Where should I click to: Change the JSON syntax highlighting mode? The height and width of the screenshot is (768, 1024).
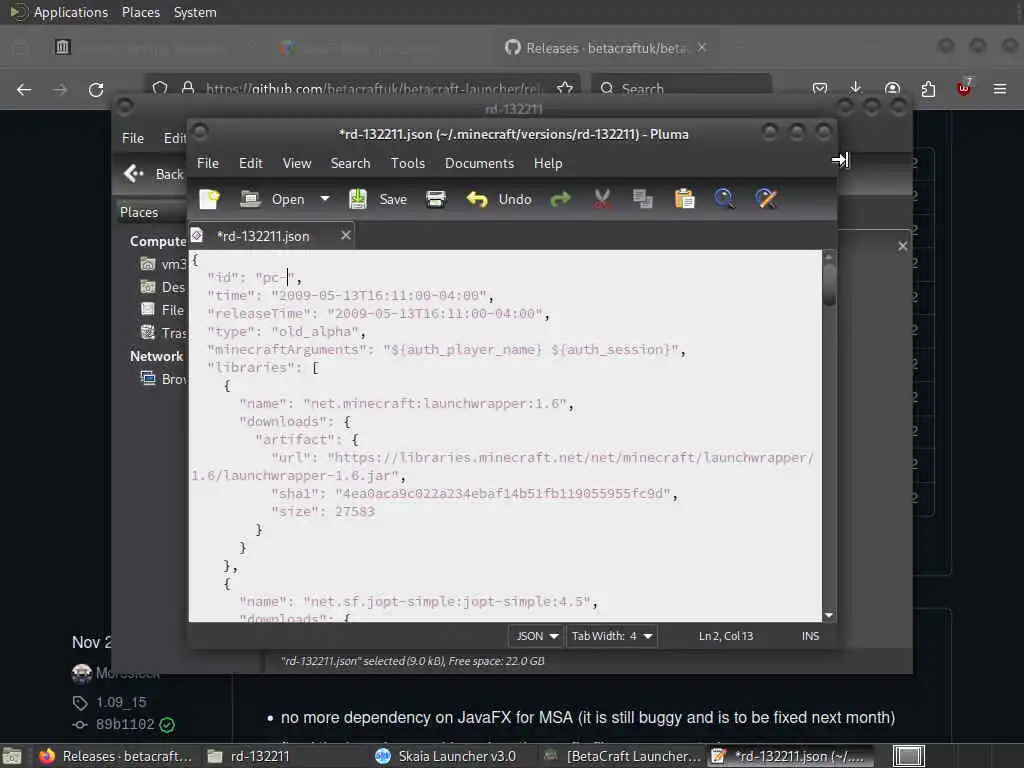pyautogui.click(x=536, y=636)
